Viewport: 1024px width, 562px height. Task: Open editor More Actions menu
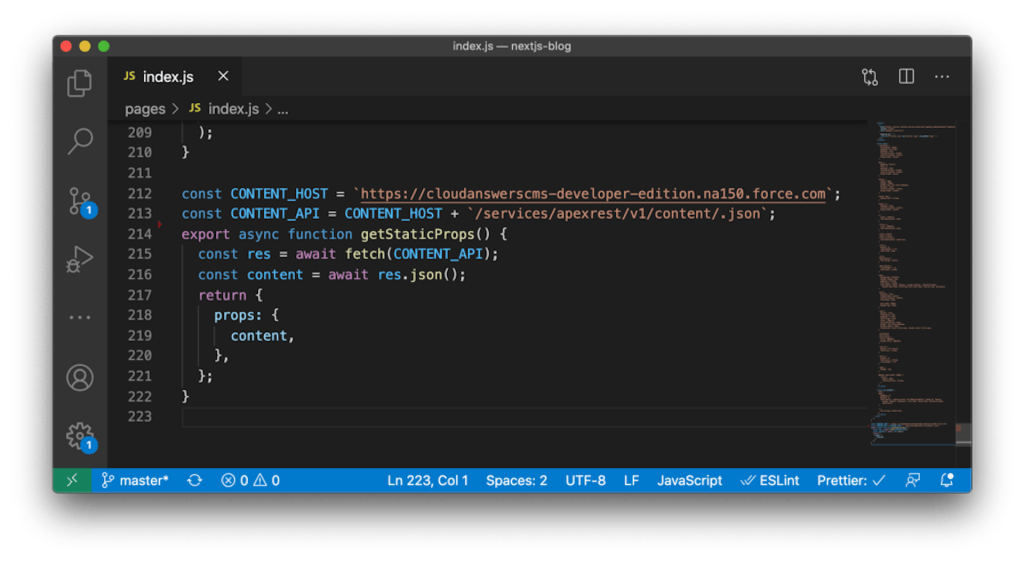(942, 77)
